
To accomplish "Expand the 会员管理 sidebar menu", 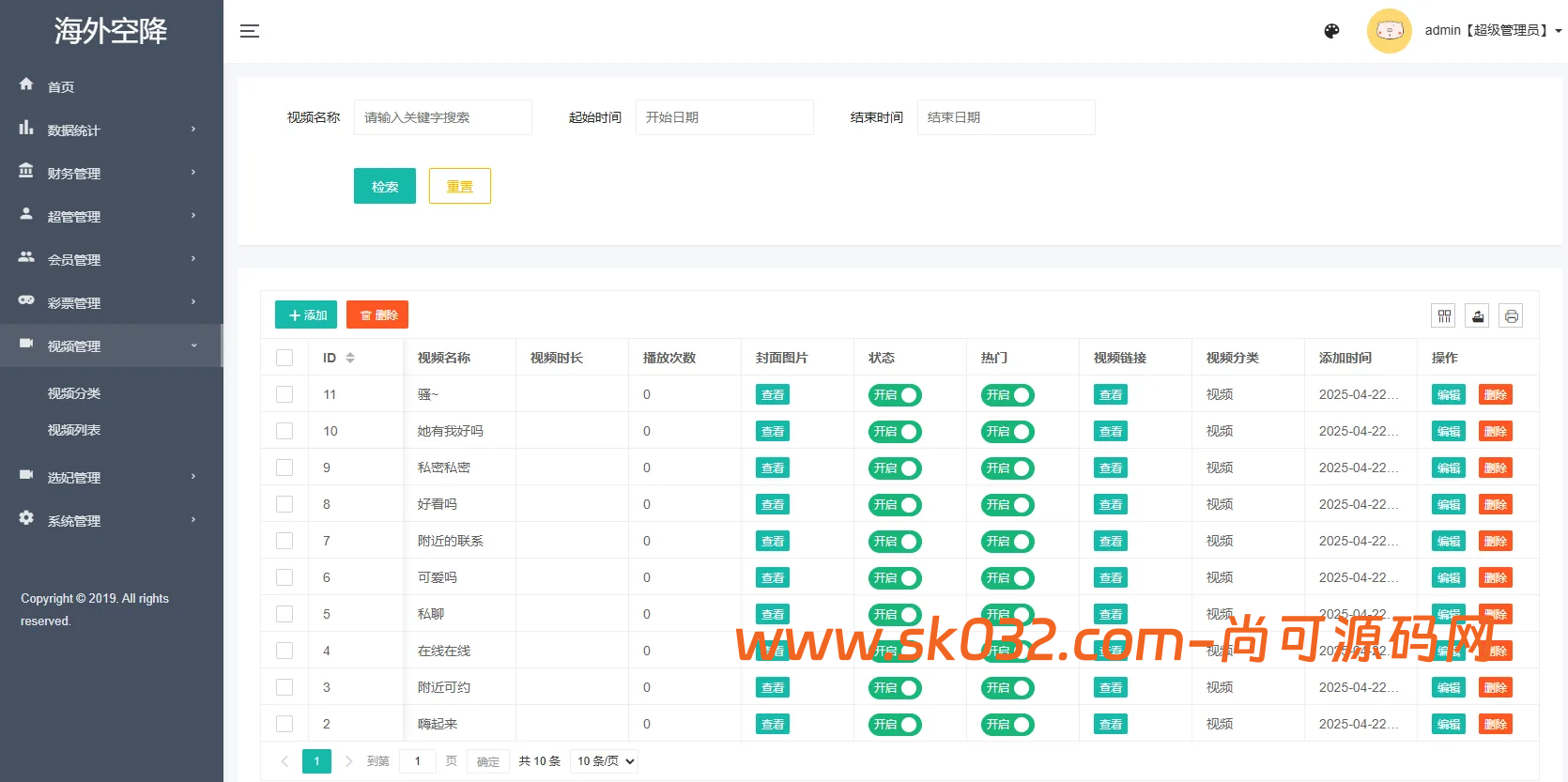I will click(x=111, y=259).
